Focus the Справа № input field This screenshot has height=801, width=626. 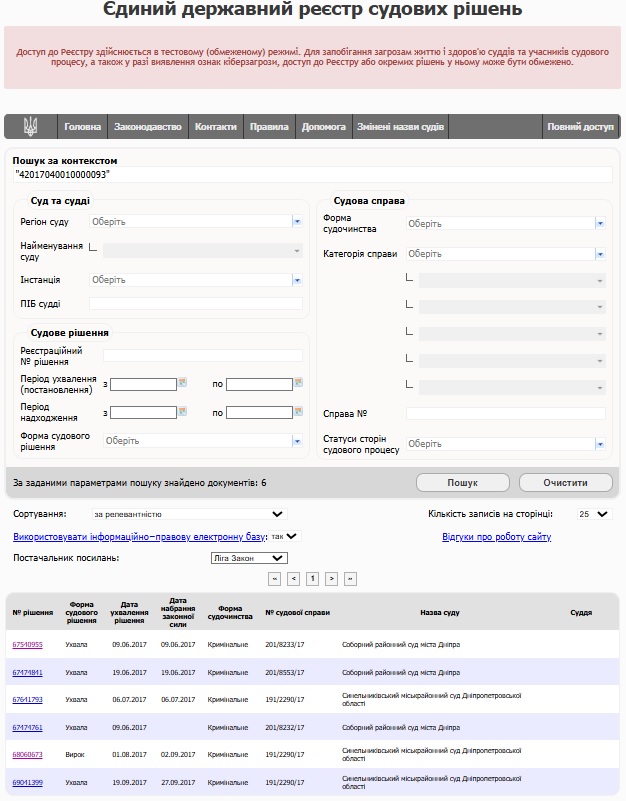[505, 413]
